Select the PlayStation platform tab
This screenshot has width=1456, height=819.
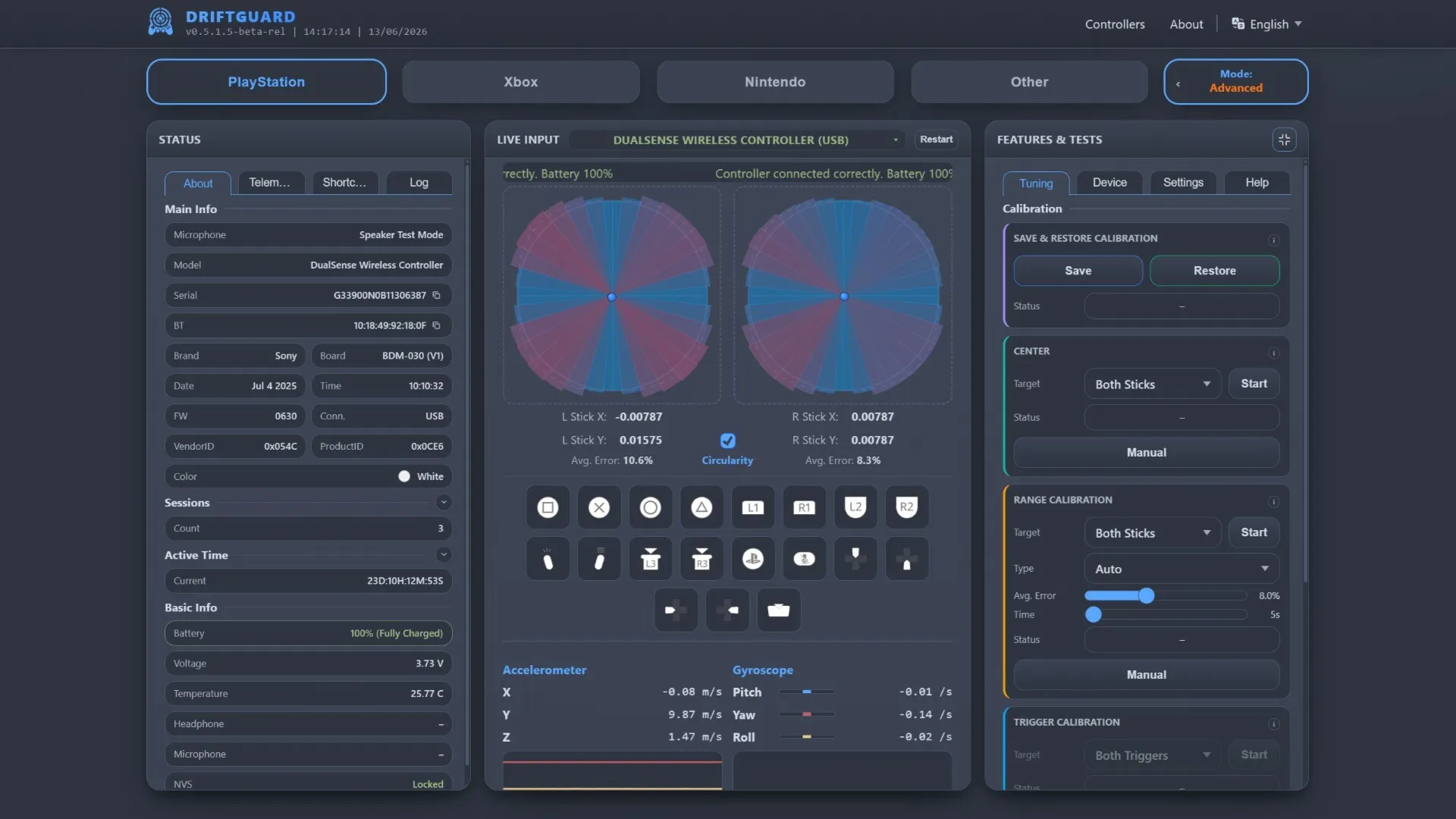pyautogui.click(x=266, y=81)
